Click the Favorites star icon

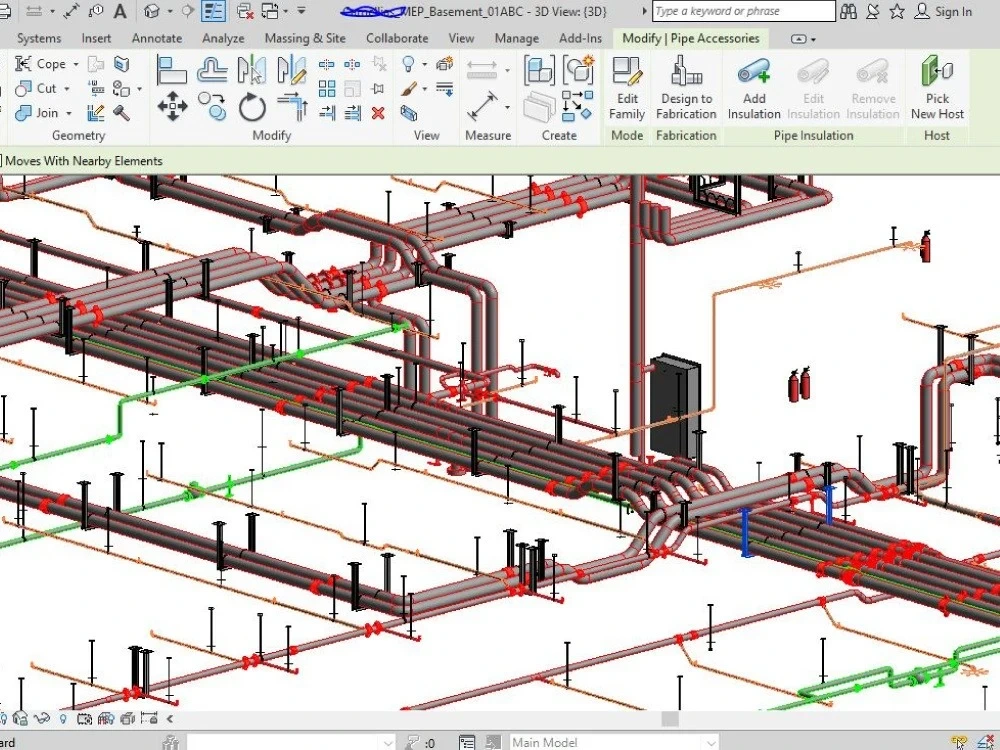(x=897, y=11)
